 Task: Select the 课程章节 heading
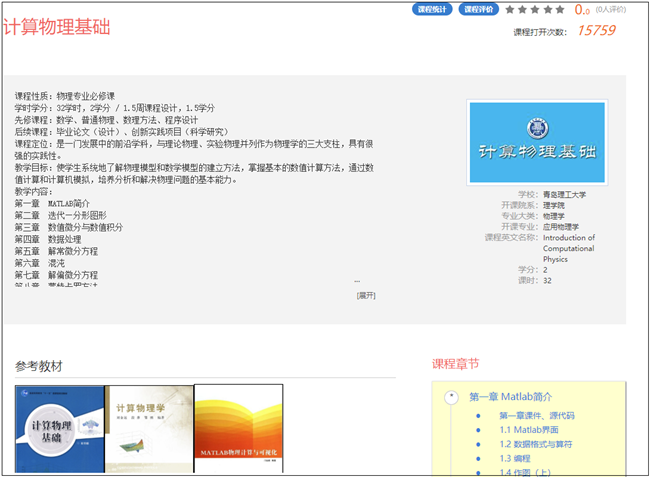455,364
